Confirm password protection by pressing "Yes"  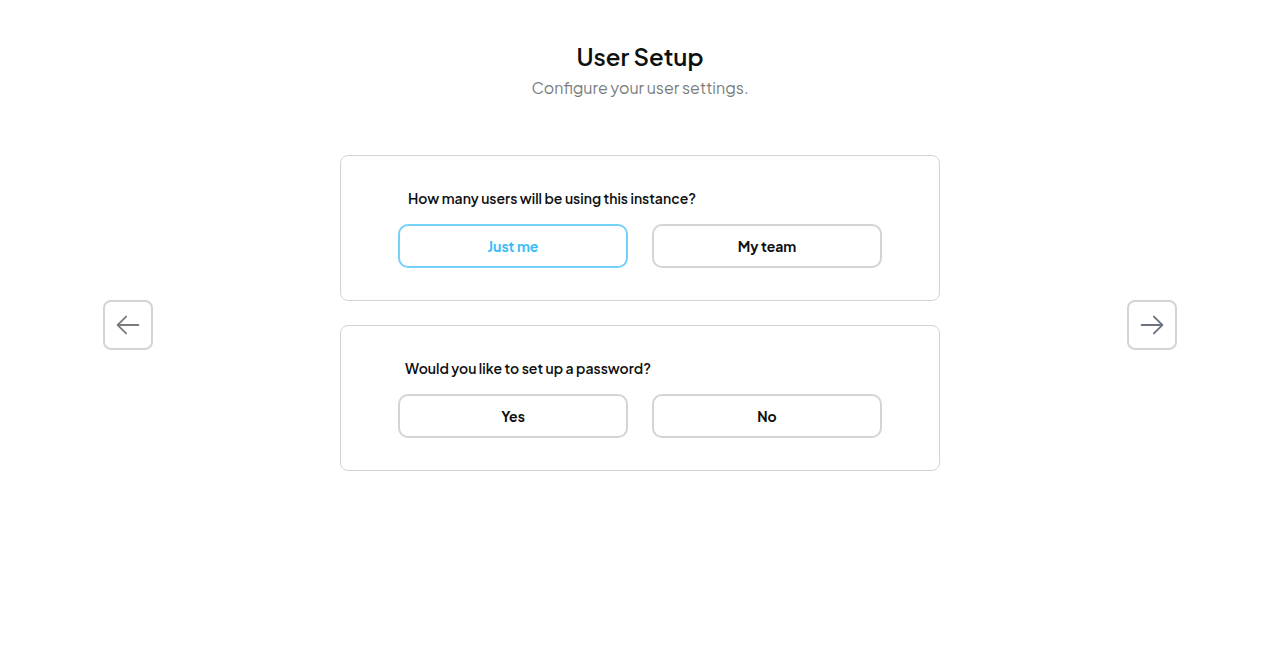tap(513, 416)
